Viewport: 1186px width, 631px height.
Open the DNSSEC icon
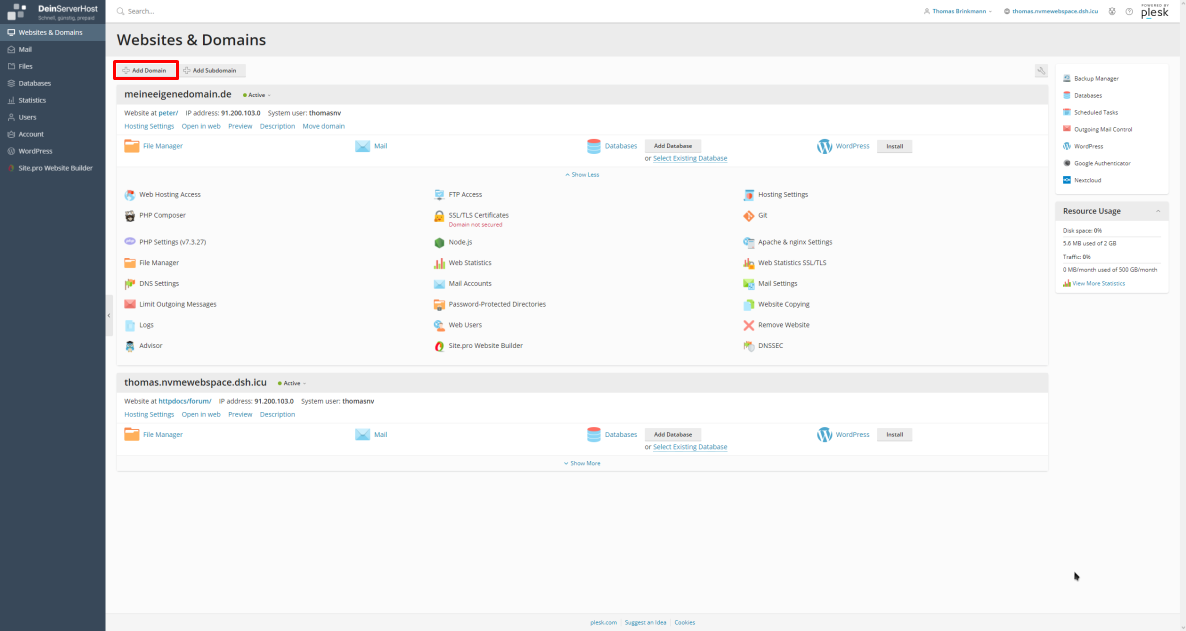(x=749, y=346)
